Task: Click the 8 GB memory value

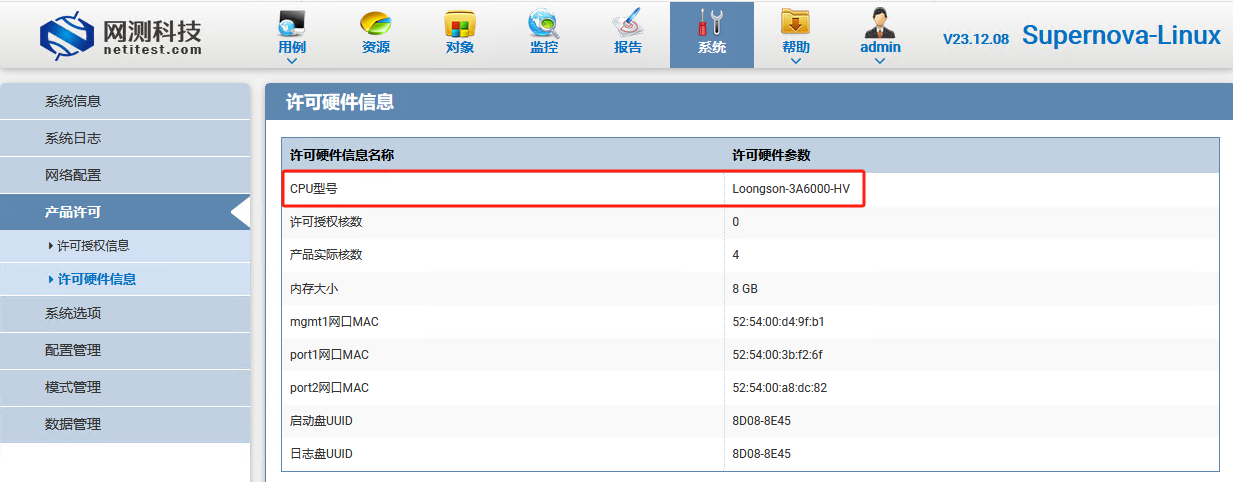Action: point(745,288)
